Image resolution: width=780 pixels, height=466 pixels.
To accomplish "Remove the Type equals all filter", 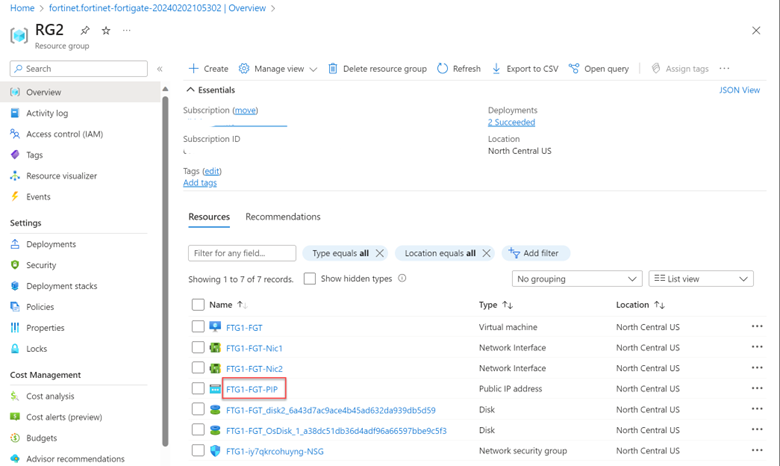I will pos(380,254).
